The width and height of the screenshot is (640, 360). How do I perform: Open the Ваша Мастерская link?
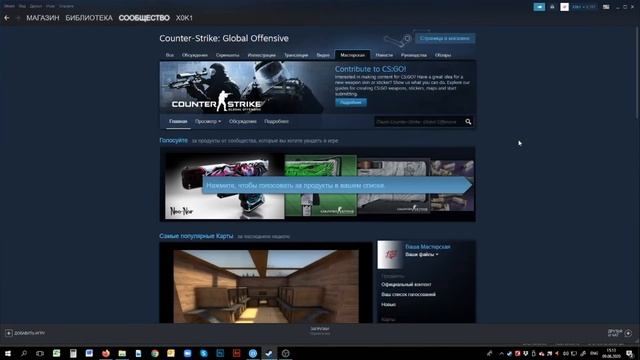click(x=428, y=247)
